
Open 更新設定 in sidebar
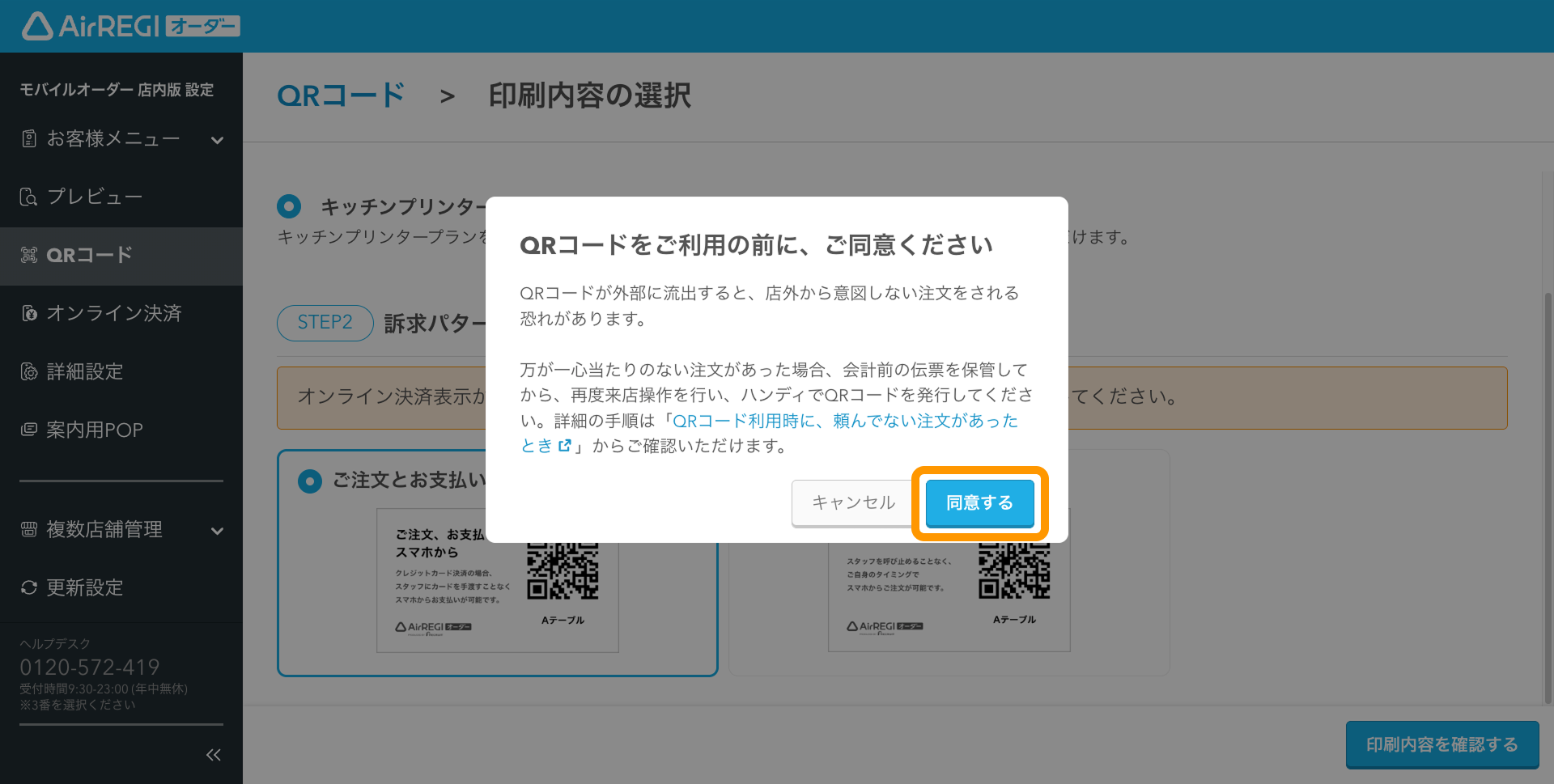tap(121, 587)
